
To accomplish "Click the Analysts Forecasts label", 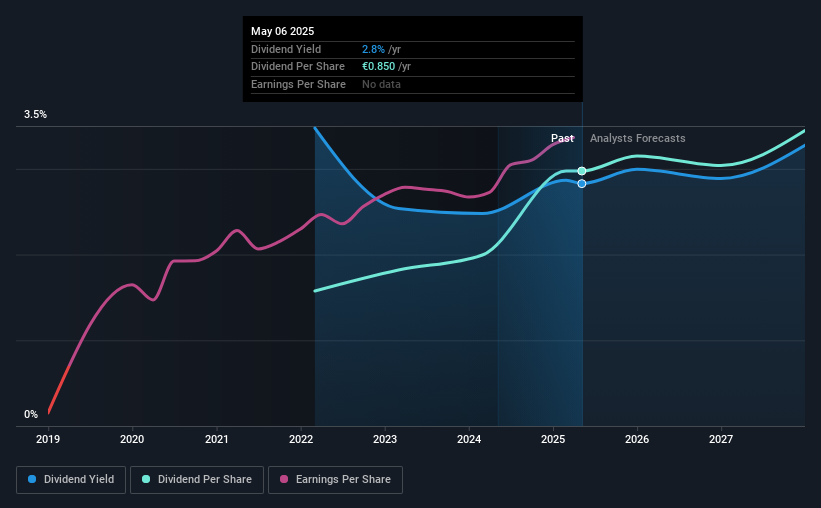I will coord(638,138).
